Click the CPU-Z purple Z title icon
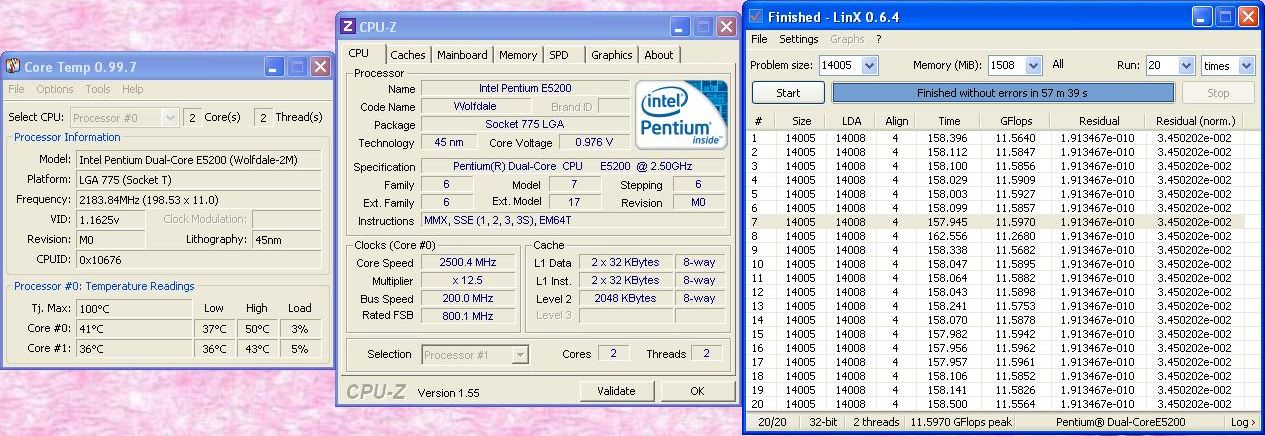The height and width of the screenshot is (436, 1265). 348,26
